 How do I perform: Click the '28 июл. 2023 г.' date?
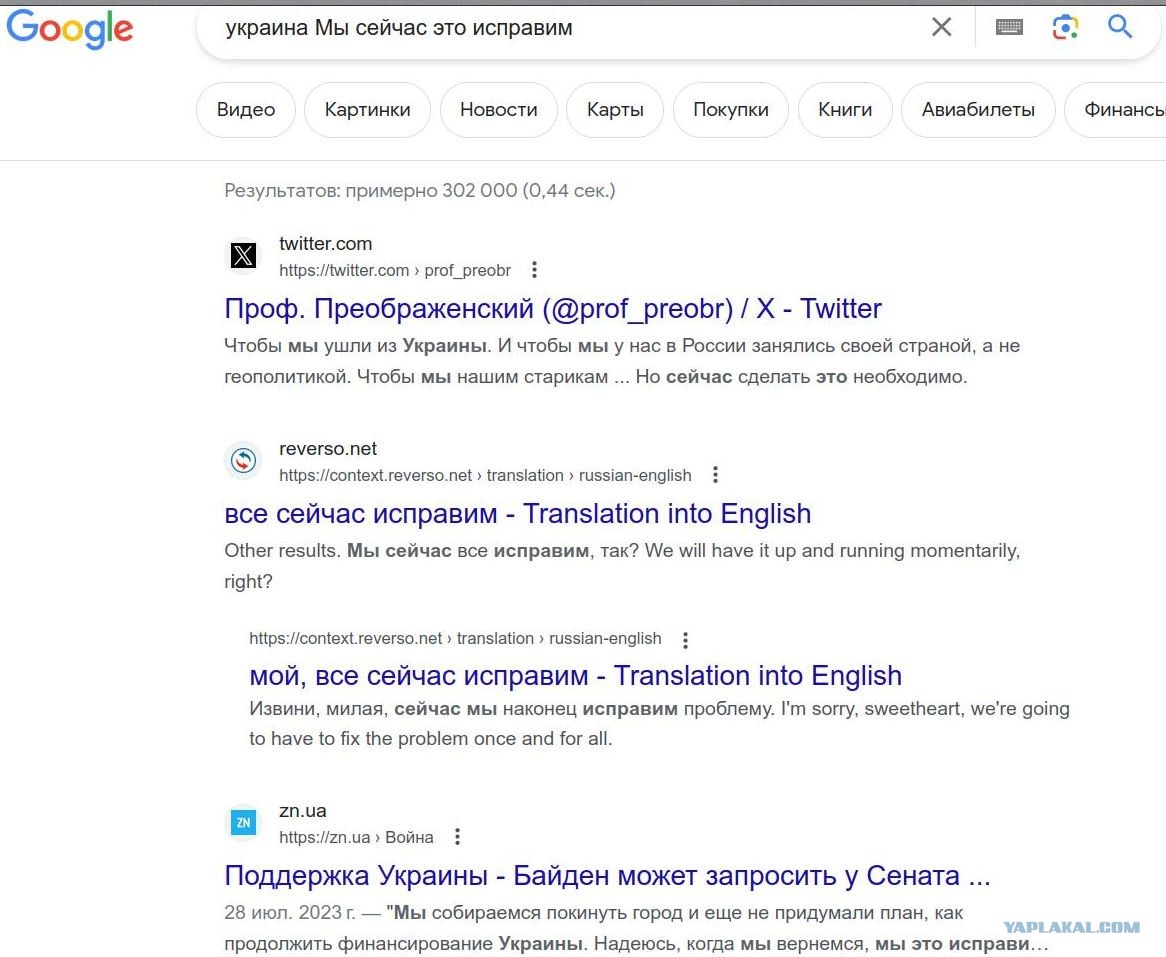290,912
